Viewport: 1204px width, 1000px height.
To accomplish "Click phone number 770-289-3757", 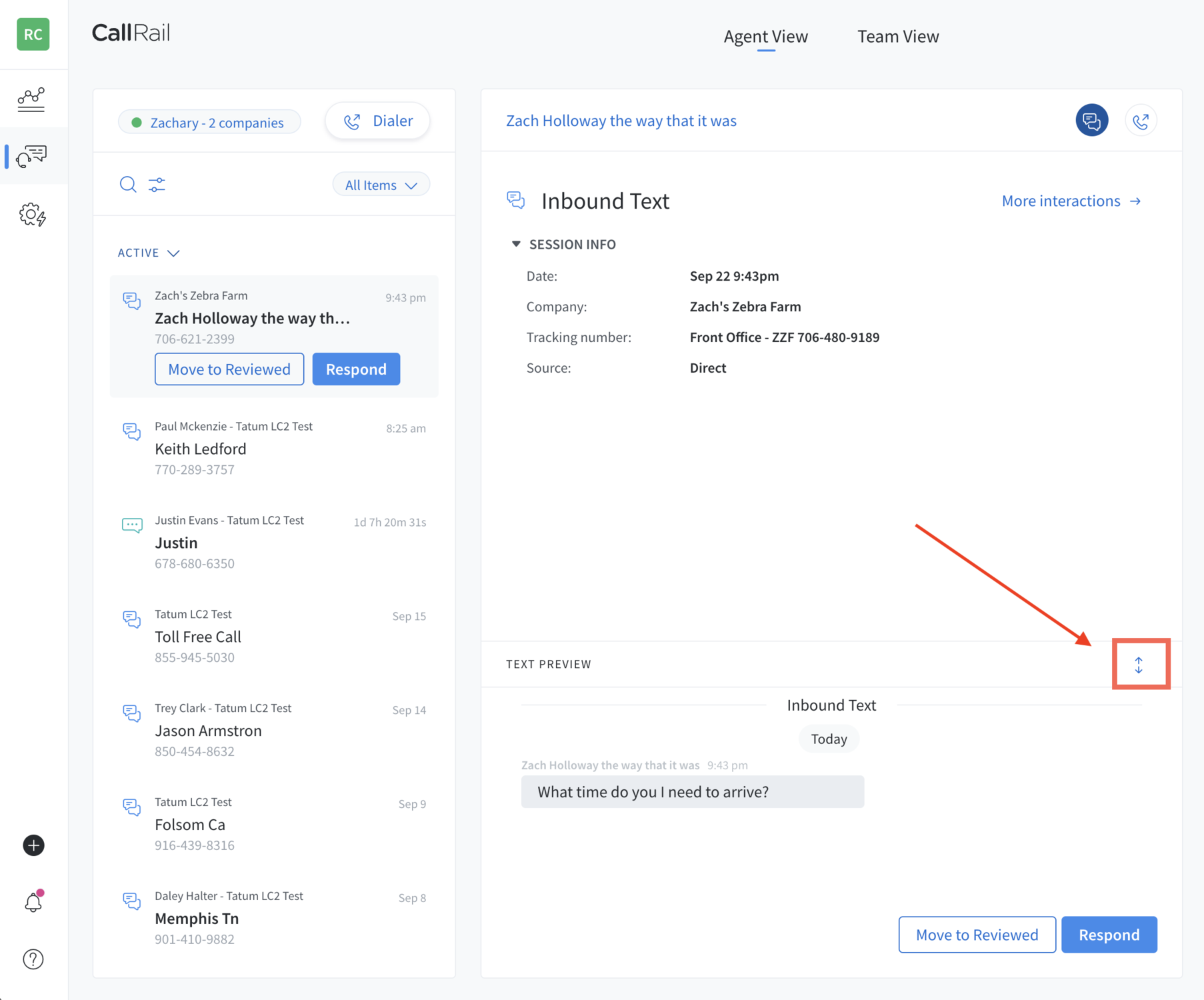I will 195,469.
